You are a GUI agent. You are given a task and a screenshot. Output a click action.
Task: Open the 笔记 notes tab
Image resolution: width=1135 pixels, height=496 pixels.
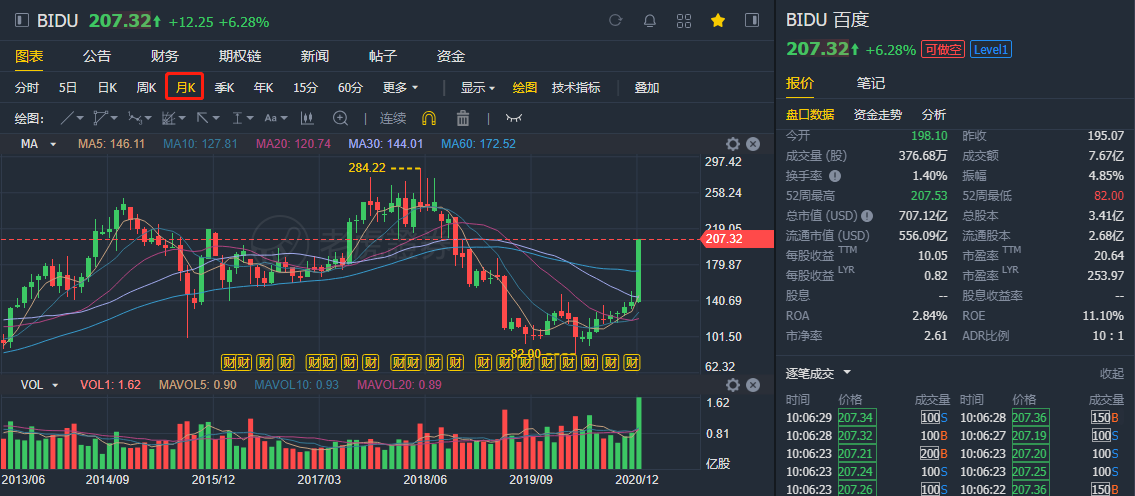pos(871,83)
